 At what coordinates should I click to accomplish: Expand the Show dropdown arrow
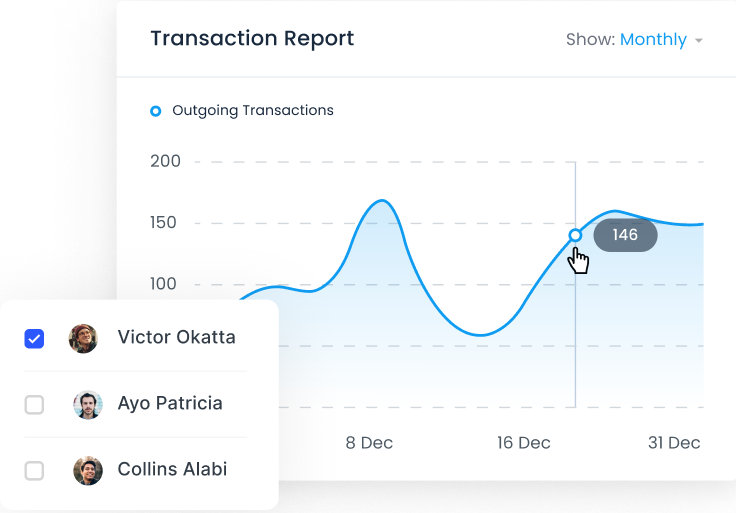click(698, 40)
